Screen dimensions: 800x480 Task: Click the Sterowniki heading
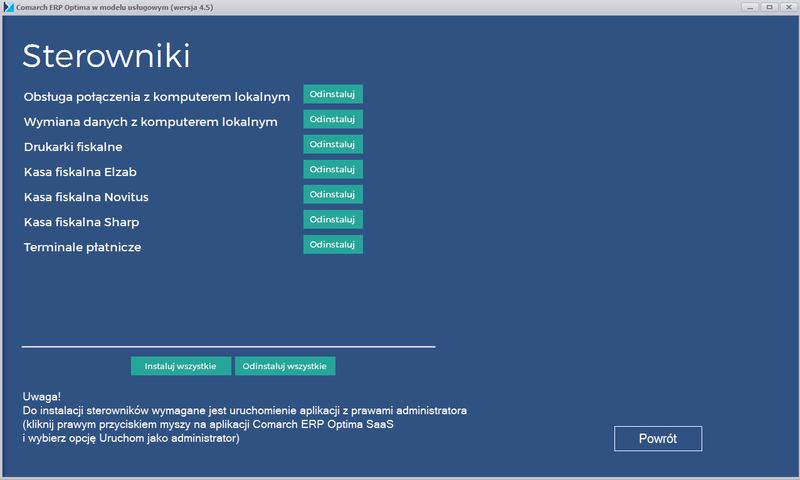[106, 56]
